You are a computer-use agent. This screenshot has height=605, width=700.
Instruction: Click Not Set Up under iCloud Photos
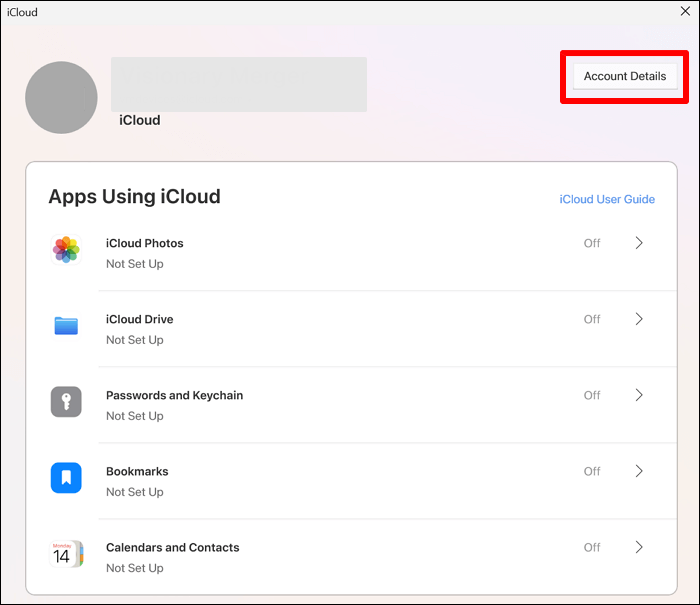click(x=135, y=264)
